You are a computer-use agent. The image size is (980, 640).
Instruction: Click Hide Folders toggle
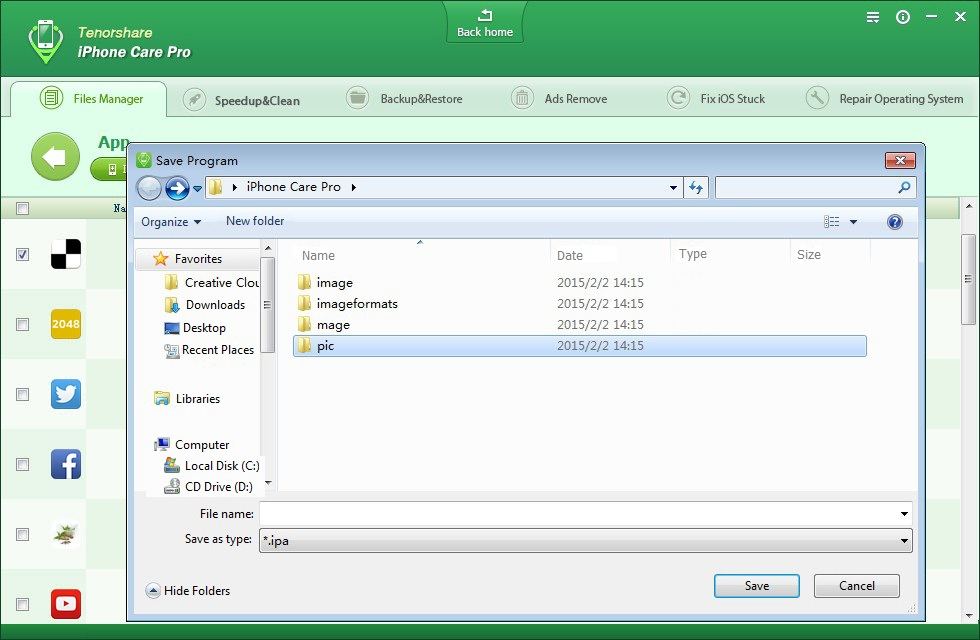(x=188, y=591)
